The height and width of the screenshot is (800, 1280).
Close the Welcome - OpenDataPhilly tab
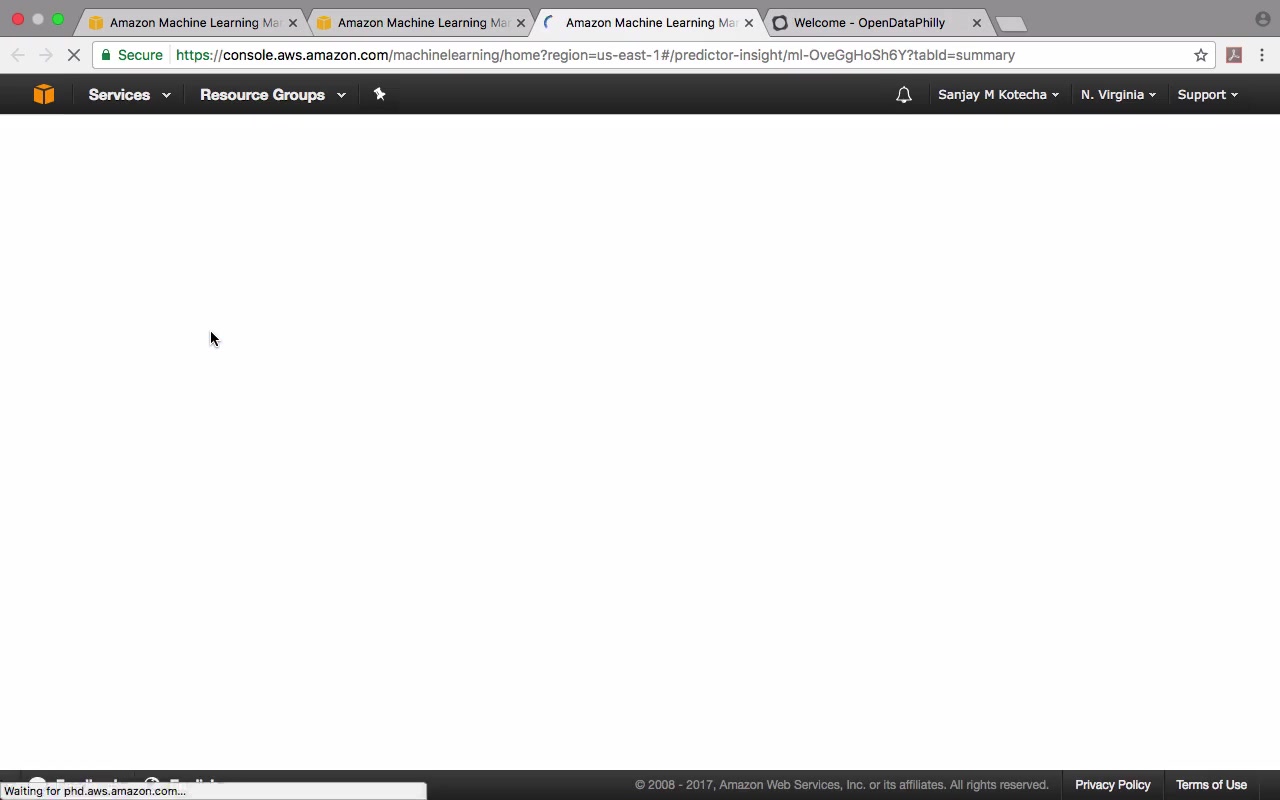[x=977, y=22]
